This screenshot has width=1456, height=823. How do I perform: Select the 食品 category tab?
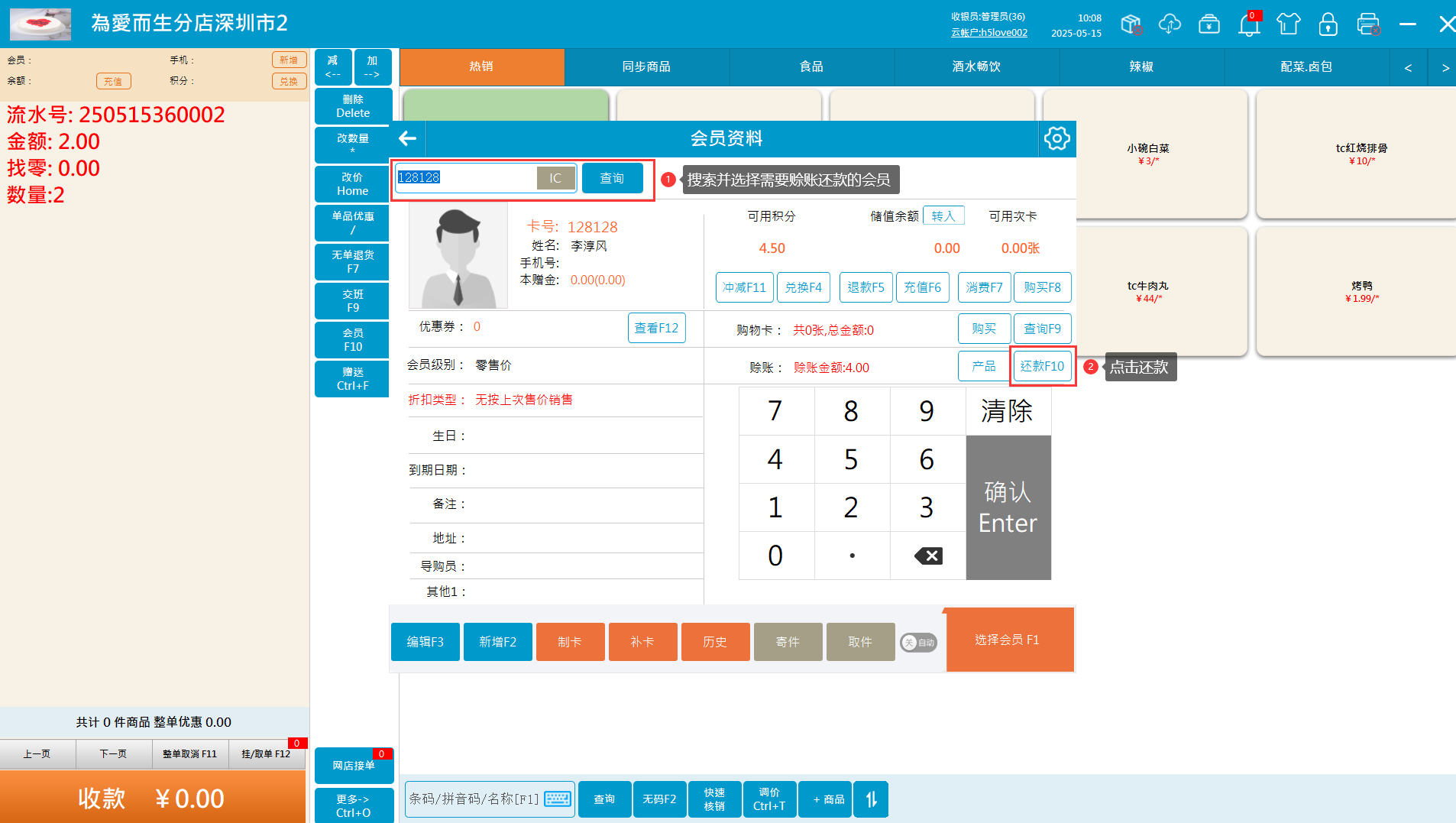click(811, 67)
